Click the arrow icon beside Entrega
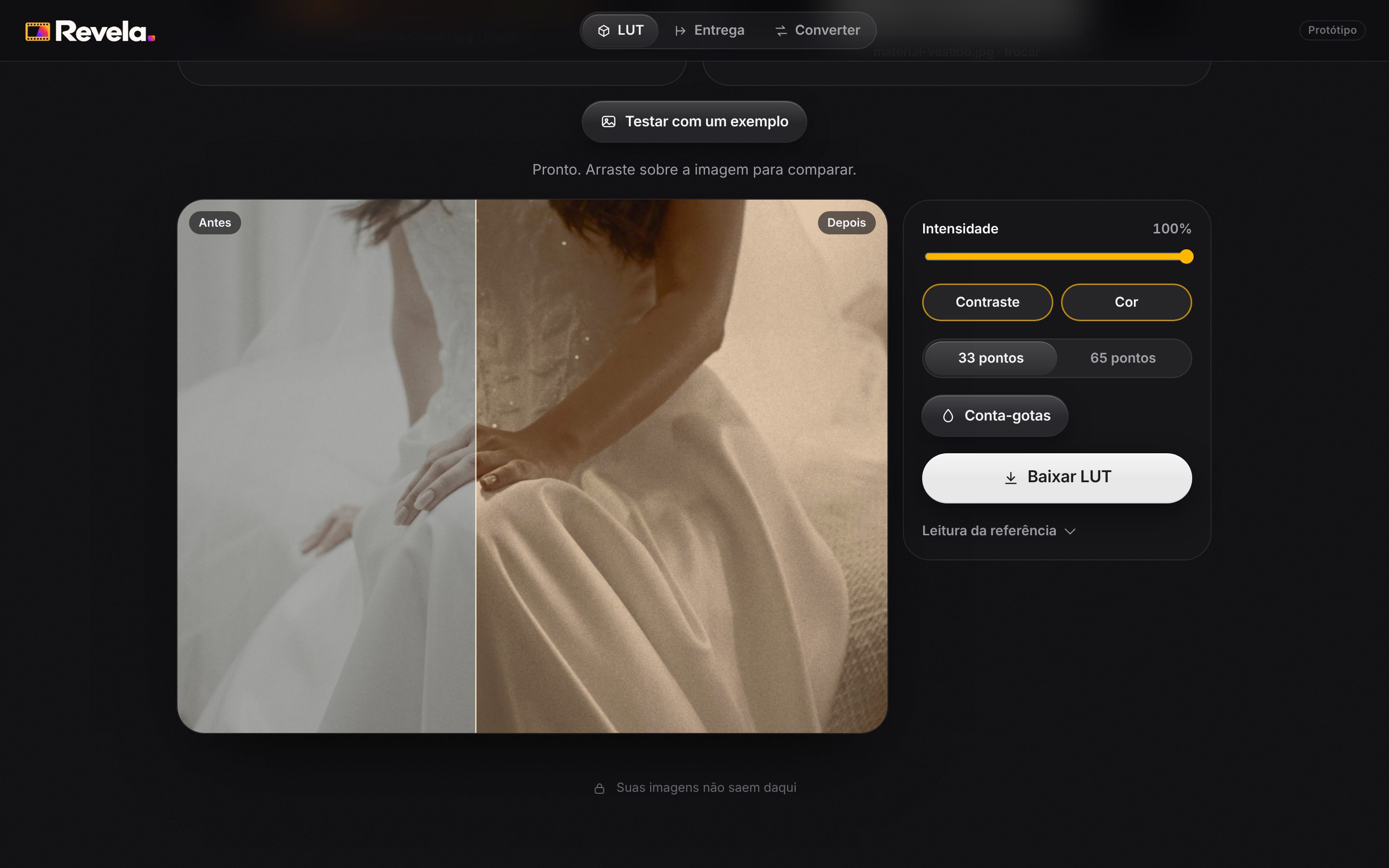The width and height of the screenshot is (1389, 868). coord(680,30)
